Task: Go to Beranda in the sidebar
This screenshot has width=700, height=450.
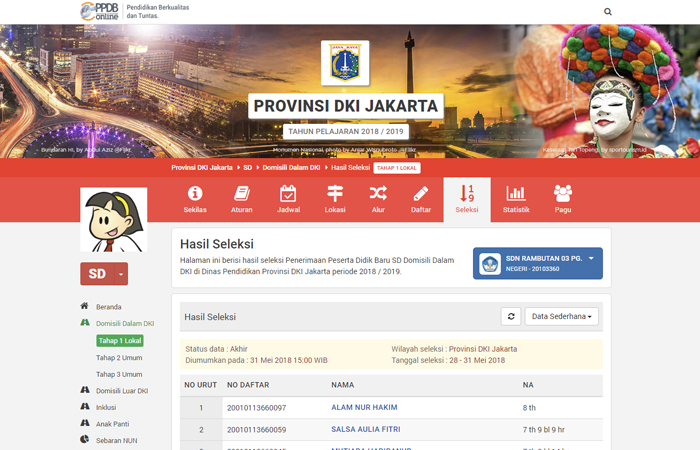Action: click(108, 307)
